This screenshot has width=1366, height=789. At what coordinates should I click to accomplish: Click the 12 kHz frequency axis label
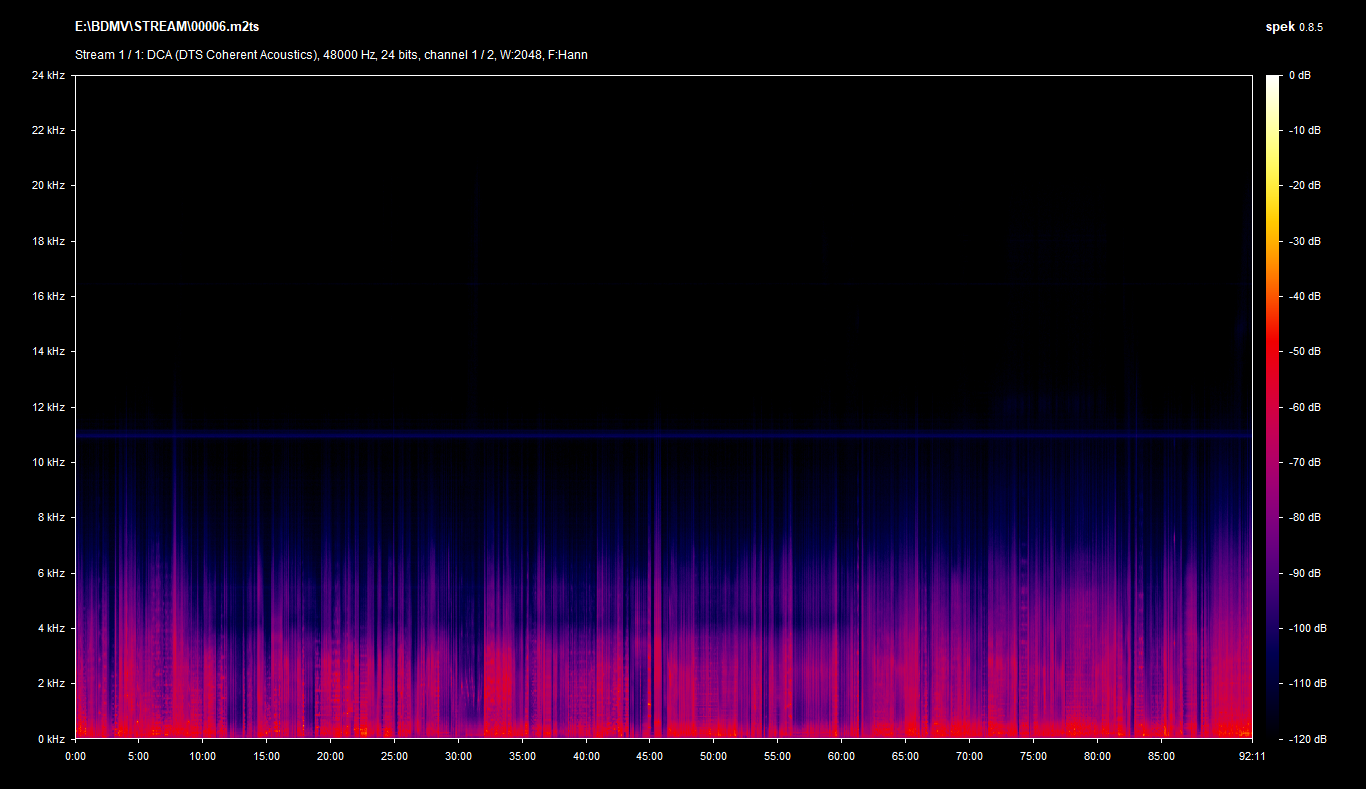(x=48, y=407)
